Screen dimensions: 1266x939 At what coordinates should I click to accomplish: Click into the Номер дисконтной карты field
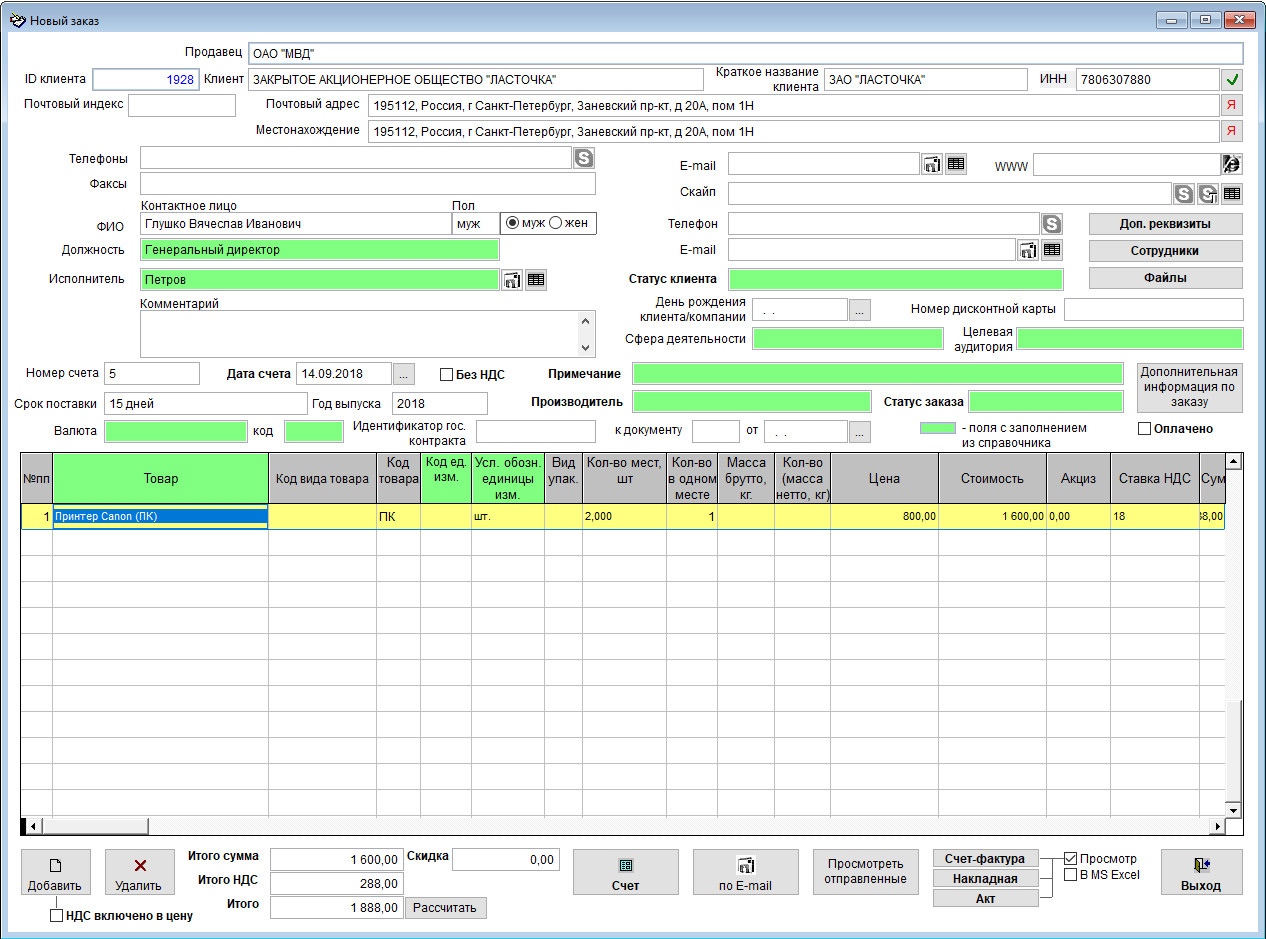(x=1153, y=310)
